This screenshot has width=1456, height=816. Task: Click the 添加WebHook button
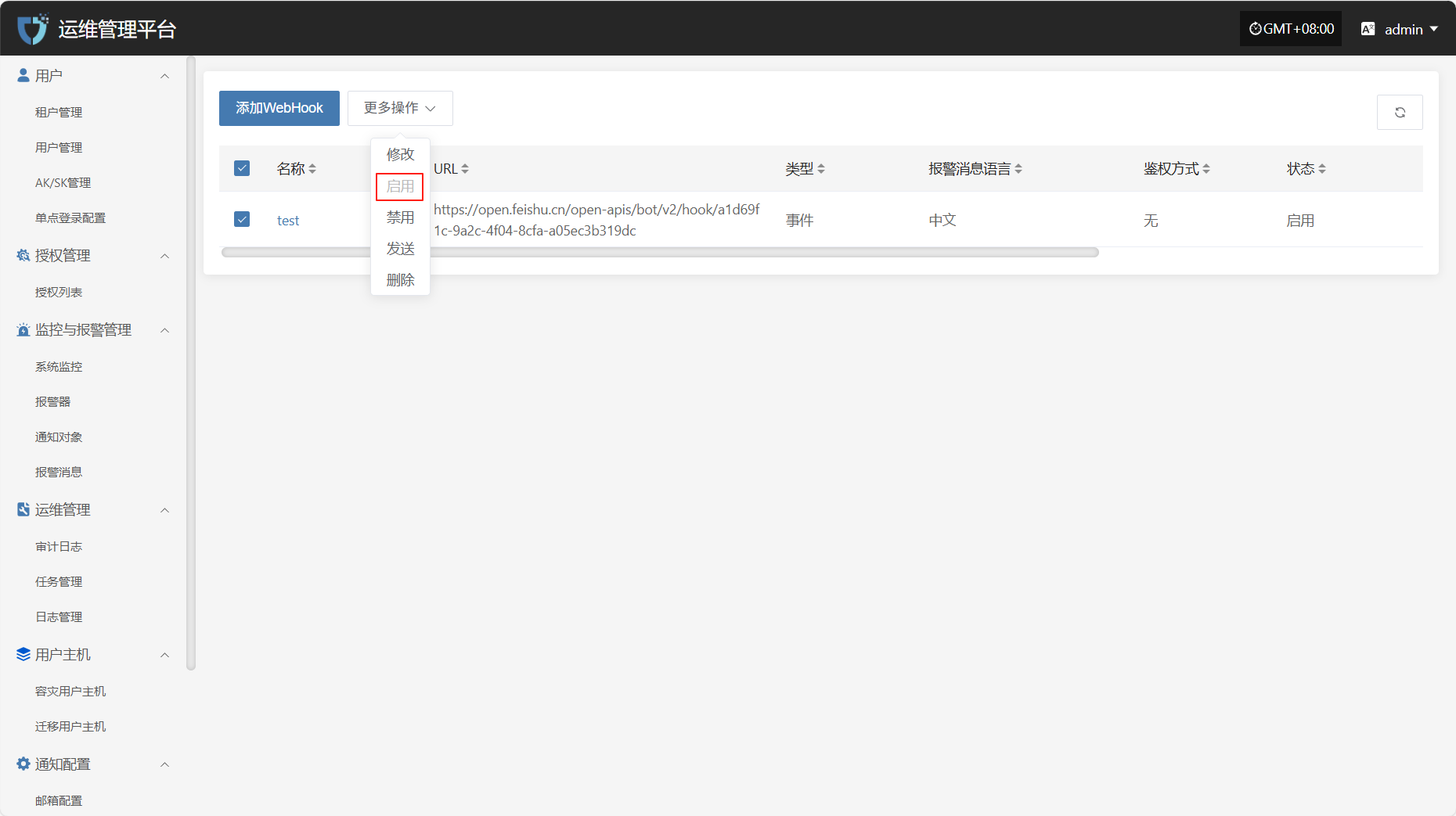279,108
